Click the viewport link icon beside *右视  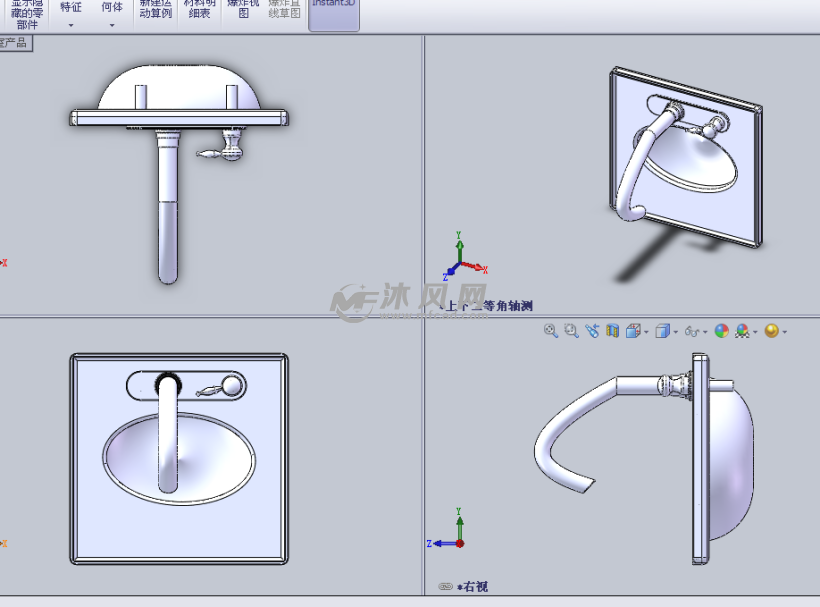(x=445, y=587)
